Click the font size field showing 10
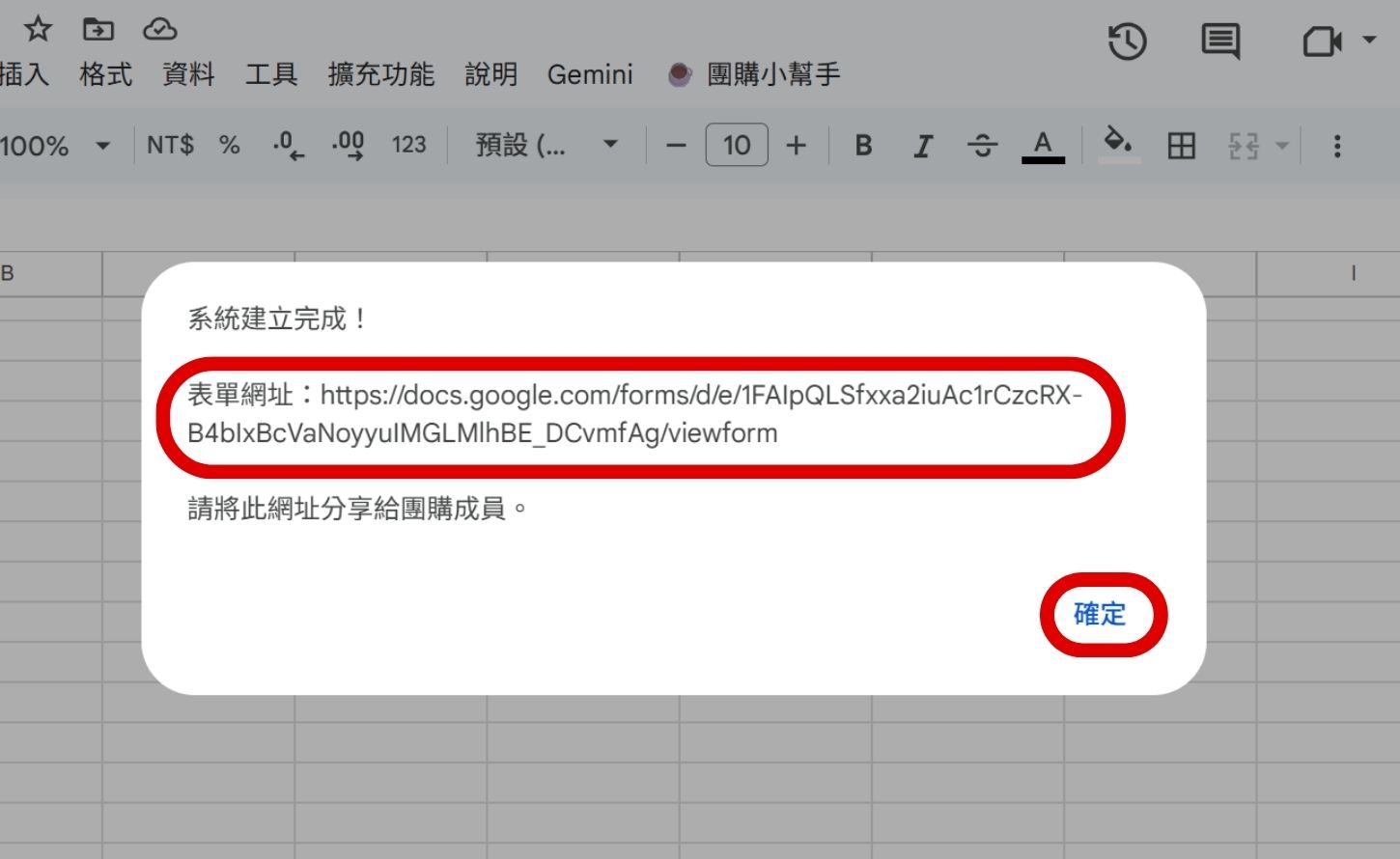Image resolution: width=1400 pixels, height=859 pixels. pos(737,145)
